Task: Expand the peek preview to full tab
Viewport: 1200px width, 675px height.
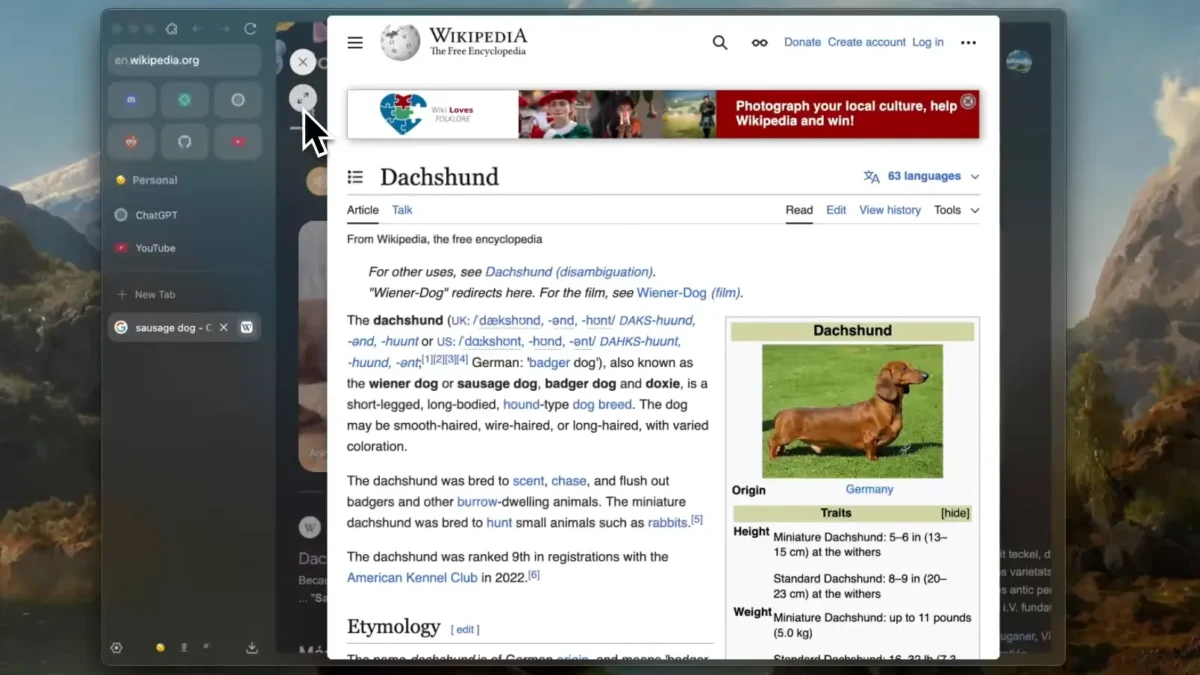Action: [303, 98]
